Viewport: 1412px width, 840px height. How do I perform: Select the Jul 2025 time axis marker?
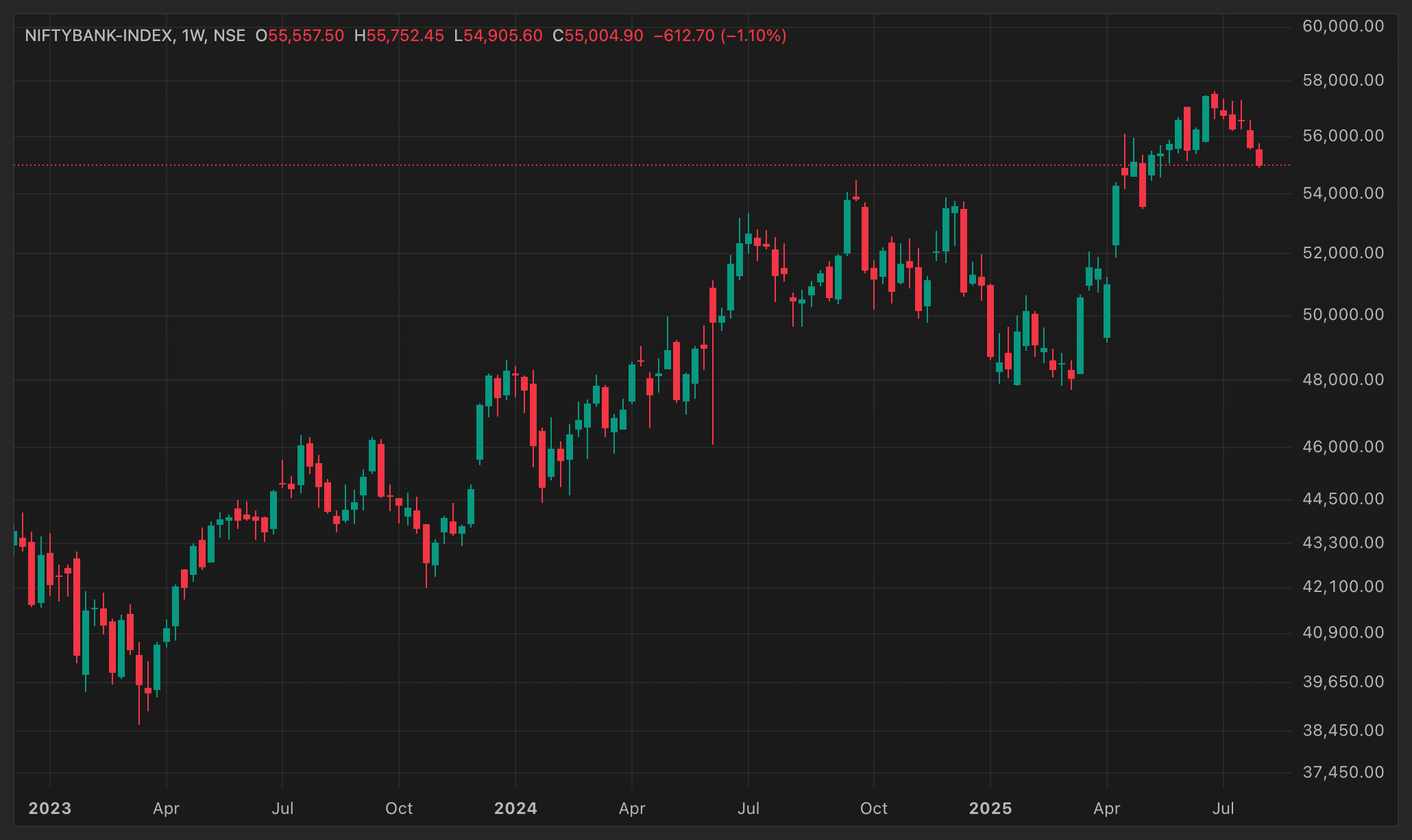pyautogui.click(x=1224, y=808)
